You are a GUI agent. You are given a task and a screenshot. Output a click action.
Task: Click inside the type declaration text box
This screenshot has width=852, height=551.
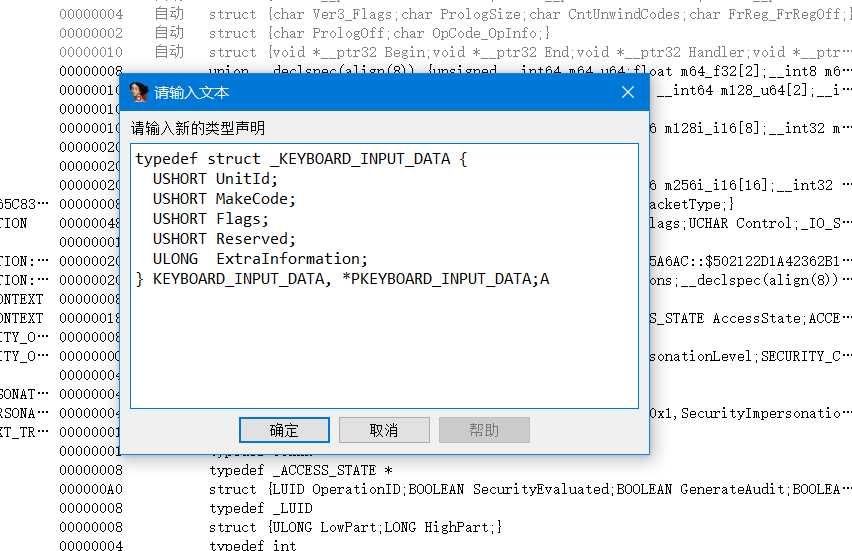pyautogui.click(x=384, y=276)
